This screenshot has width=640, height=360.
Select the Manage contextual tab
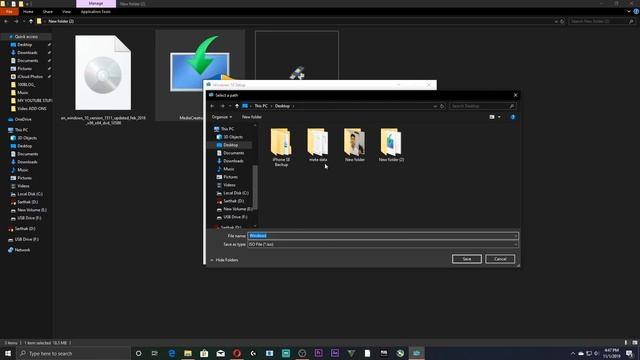coord(96,4)
